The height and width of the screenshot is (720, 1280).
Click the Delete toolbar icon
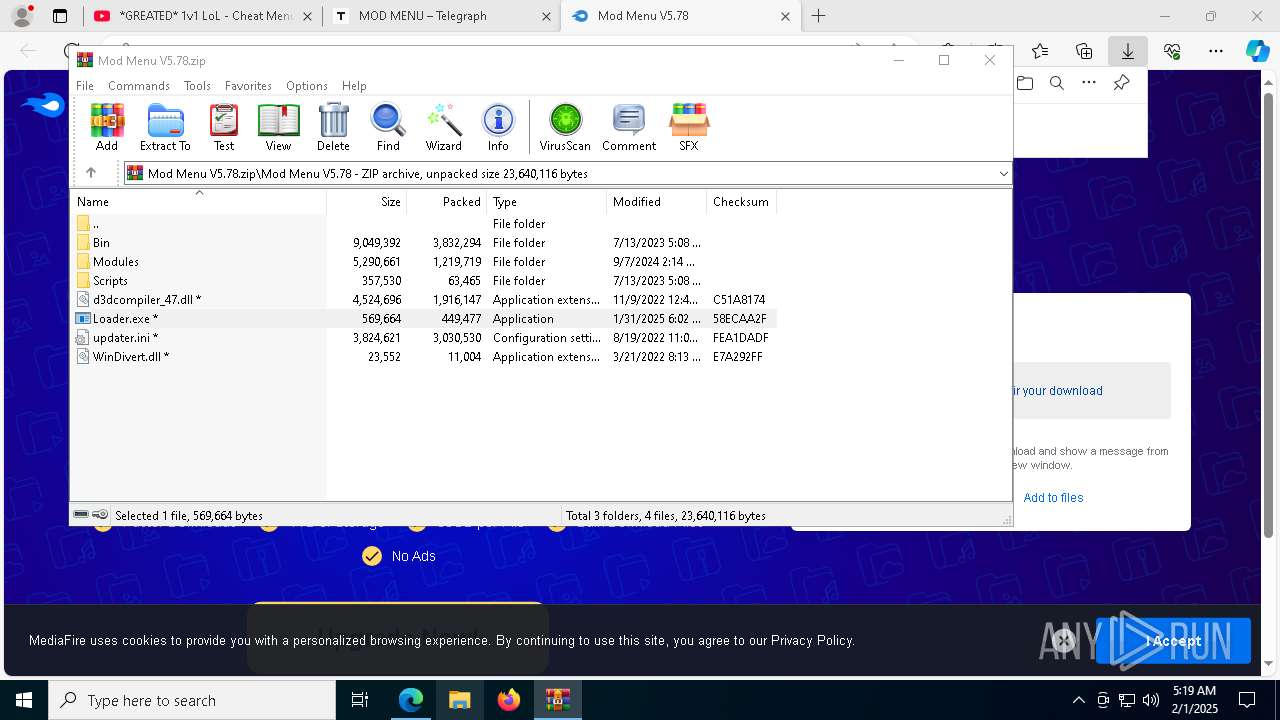(333, 127)
